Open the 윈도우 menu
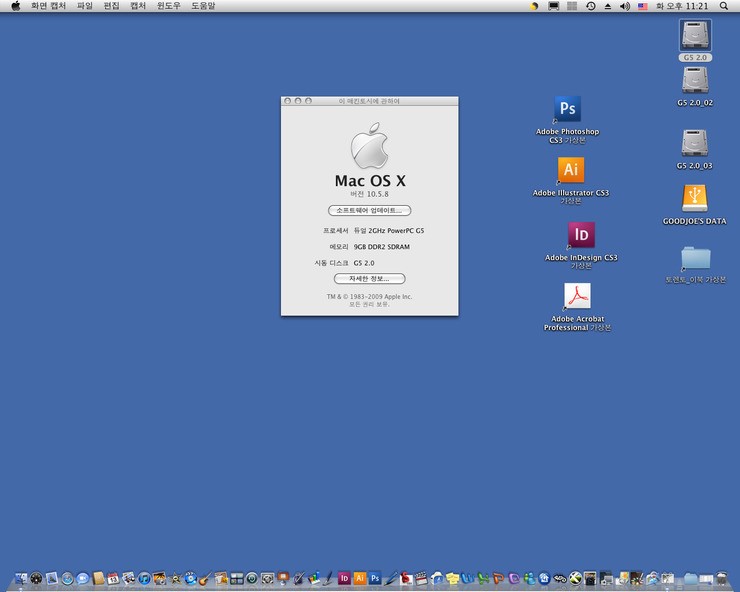 (x=168, y=6)
